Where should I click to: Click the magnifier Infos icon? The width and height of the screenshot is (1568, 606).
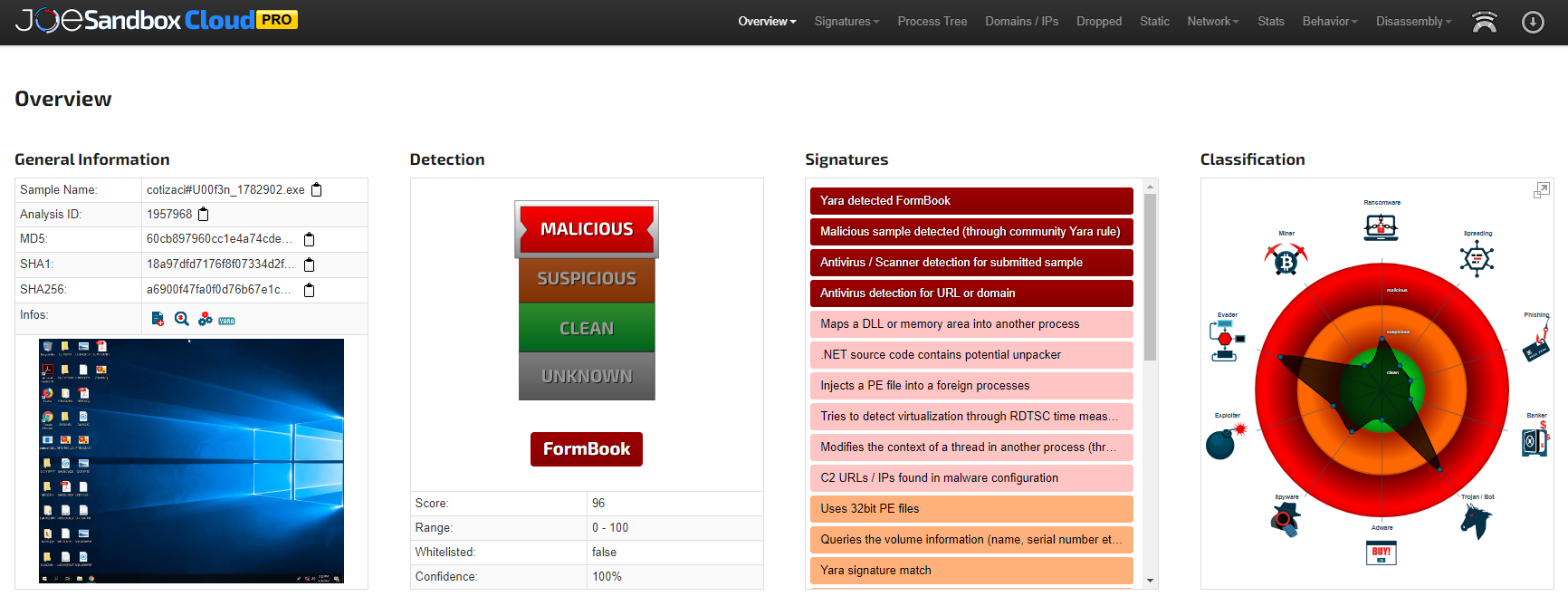click(x=181, y=319)
